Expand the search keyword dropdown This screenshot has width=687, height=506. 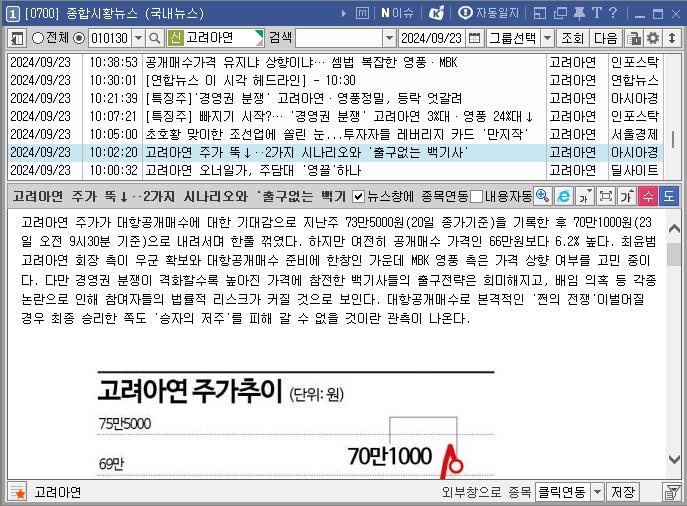pyautogui.click(x=389, y=38)
